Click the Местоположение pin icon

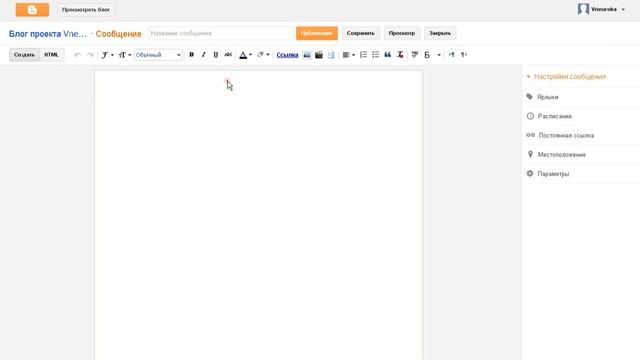tap(530, 154)
